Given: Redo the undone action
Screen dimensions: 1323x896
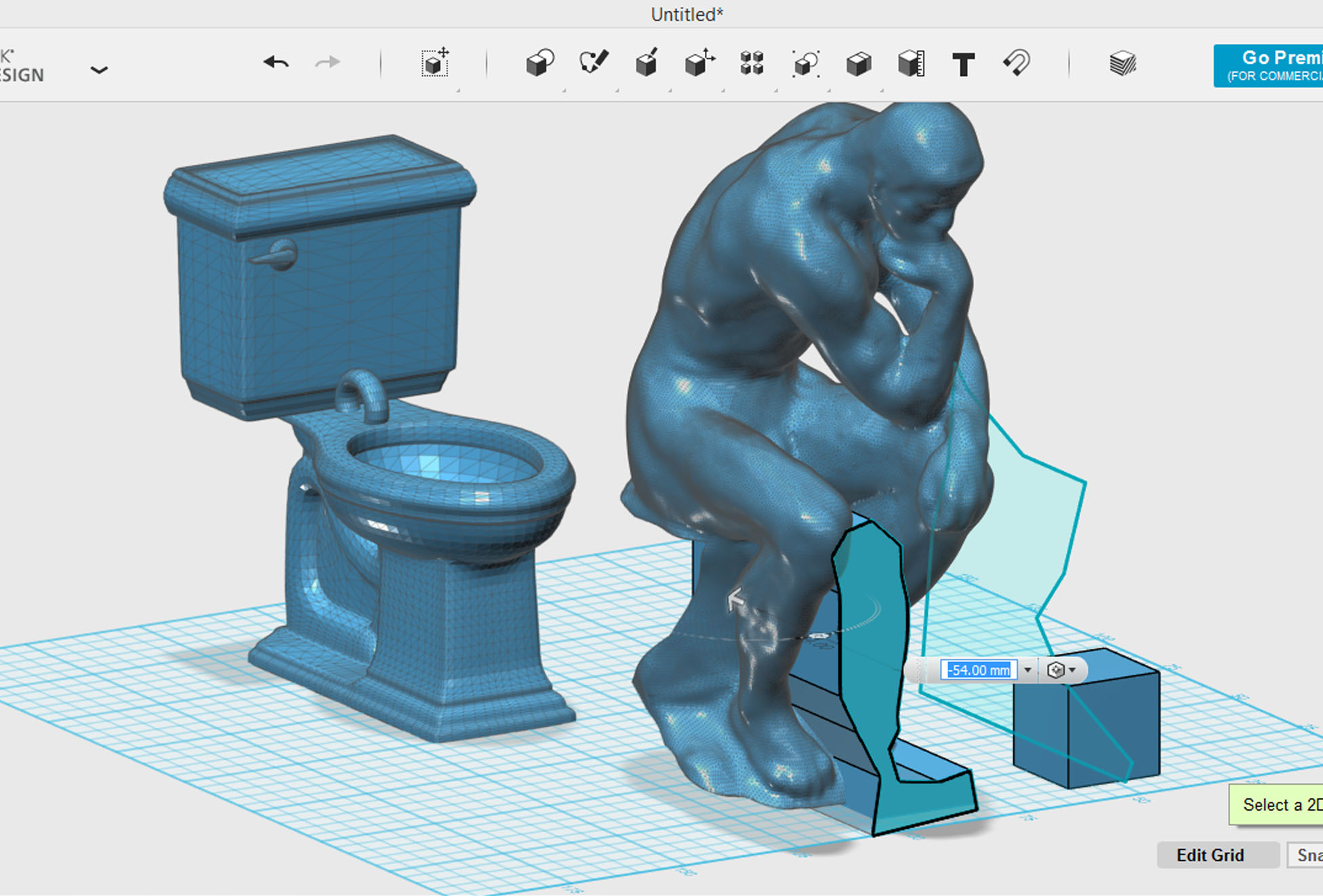Looking at the screenshot, I should [328, 63].
